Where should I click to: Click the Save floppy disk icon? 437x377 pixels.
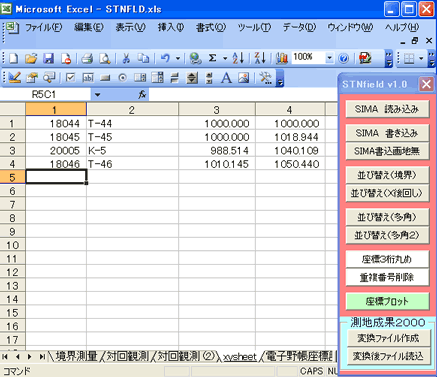click(x=49, y=59)
